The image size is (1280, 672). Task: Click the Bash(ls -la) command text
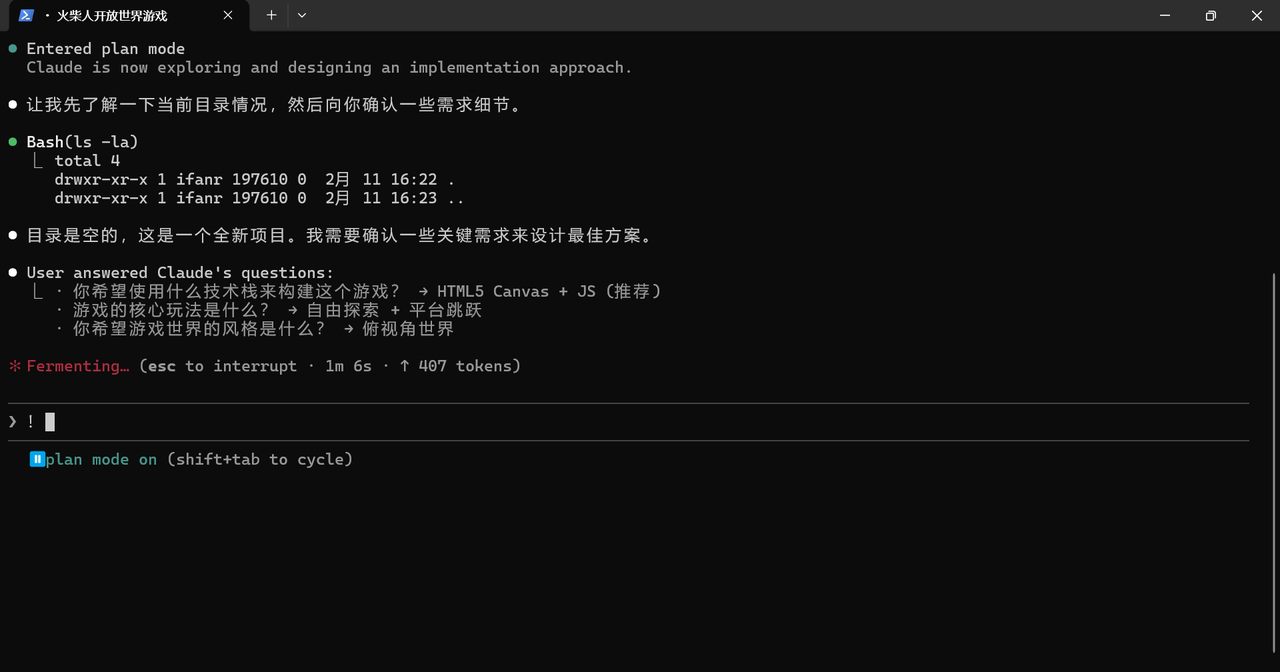82,142
